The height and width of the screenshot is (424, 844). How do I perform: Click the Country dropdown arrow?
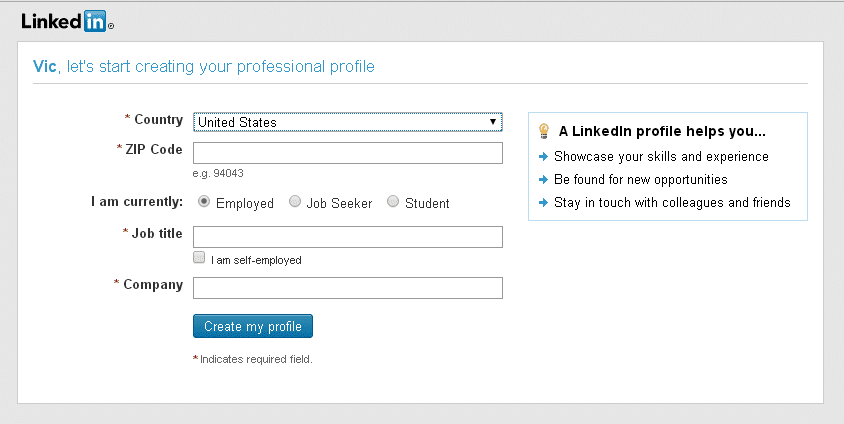click(493, 122)
